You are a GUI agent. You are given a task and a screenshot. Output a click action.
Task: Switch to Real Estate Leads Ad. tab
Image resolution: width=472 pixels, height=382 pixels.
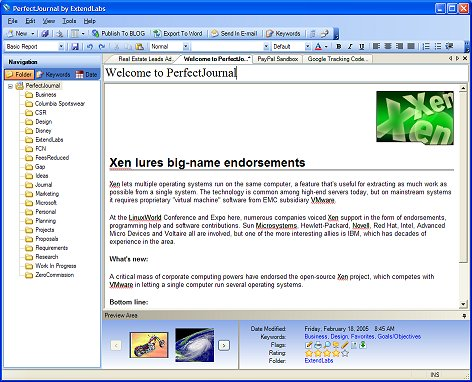(x=144, y=59)
